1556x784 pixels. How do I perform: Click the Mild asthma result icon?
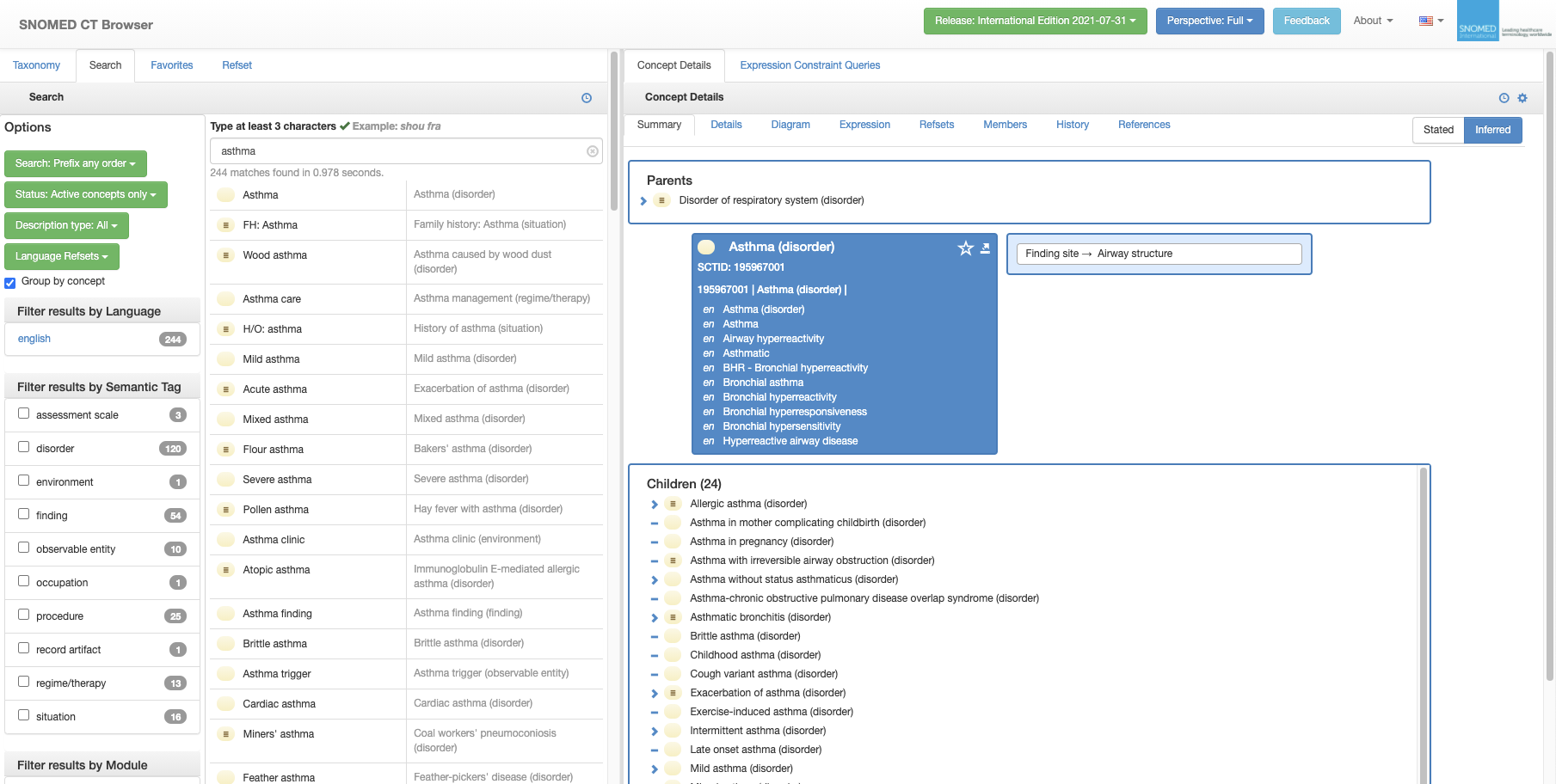coord(226,359)
